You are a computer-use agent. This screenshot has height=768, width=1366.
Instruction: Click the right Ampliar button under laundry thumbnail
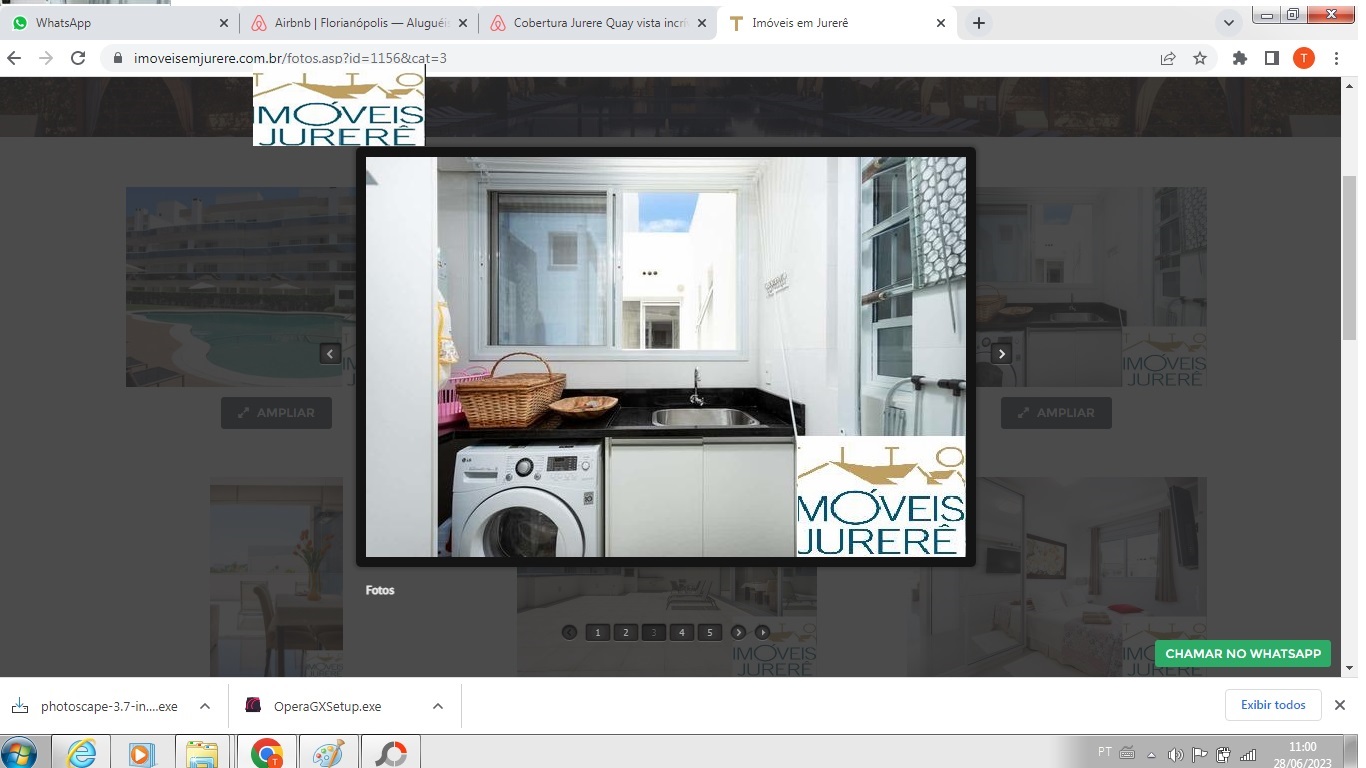(1056, 413)
